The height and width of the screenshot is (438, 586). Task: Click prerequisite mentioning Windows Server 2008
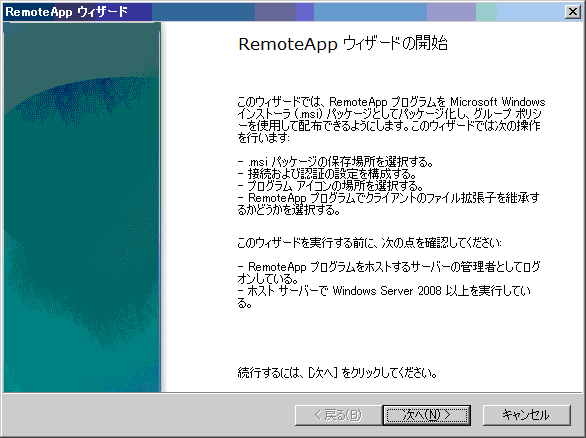pyautogui.click(x=384, y=296)
